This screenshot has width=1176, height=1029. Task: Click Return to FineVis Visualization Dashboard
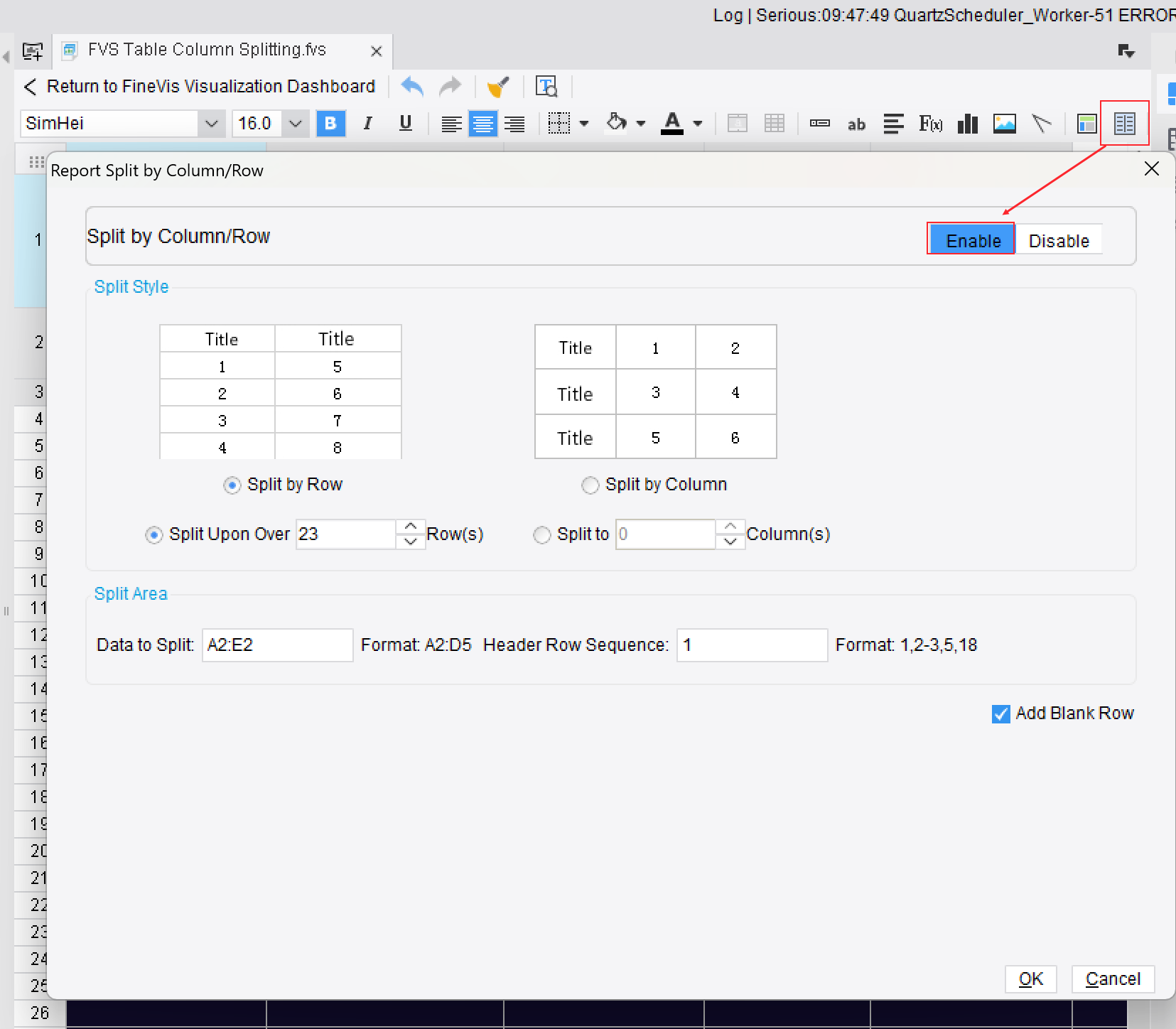pyautogui.click(x=200, y=87)
